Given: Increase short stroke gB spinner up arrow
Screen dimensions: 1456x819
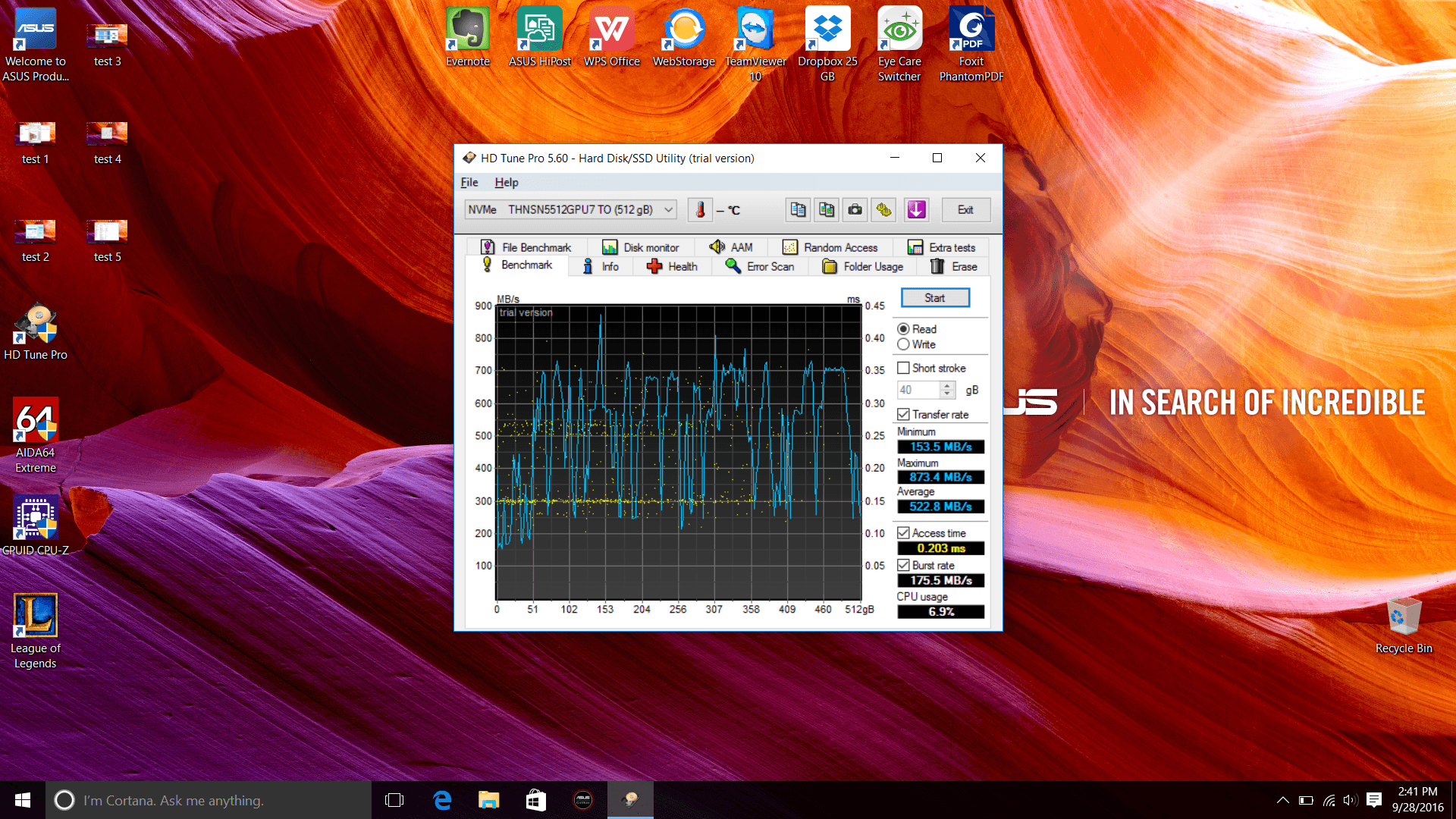Looking at the screenshot, I should point(946,385).
